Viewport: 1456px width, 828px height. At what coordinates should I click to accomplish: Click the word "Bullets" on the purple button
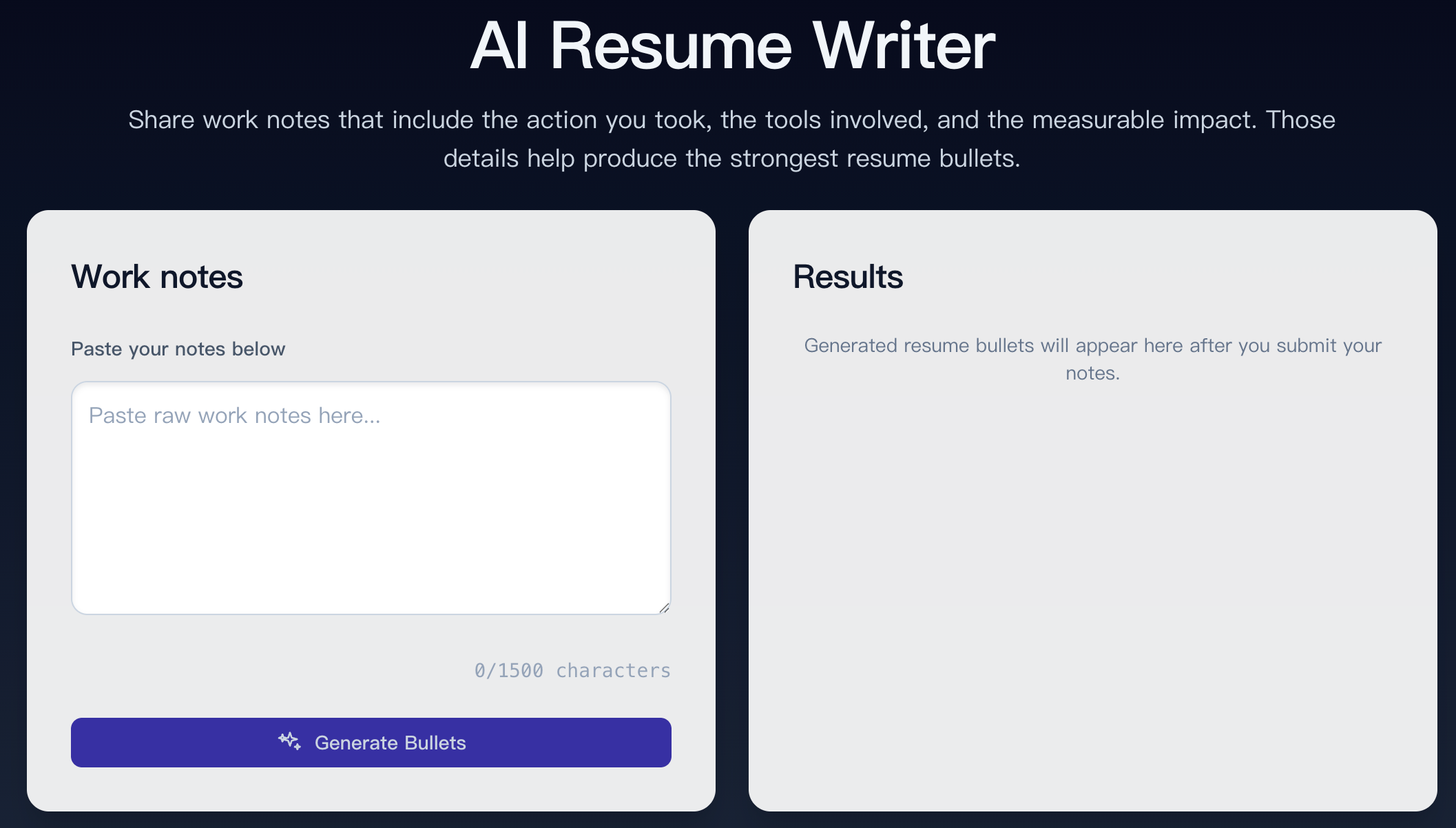(x=435, y=743)
